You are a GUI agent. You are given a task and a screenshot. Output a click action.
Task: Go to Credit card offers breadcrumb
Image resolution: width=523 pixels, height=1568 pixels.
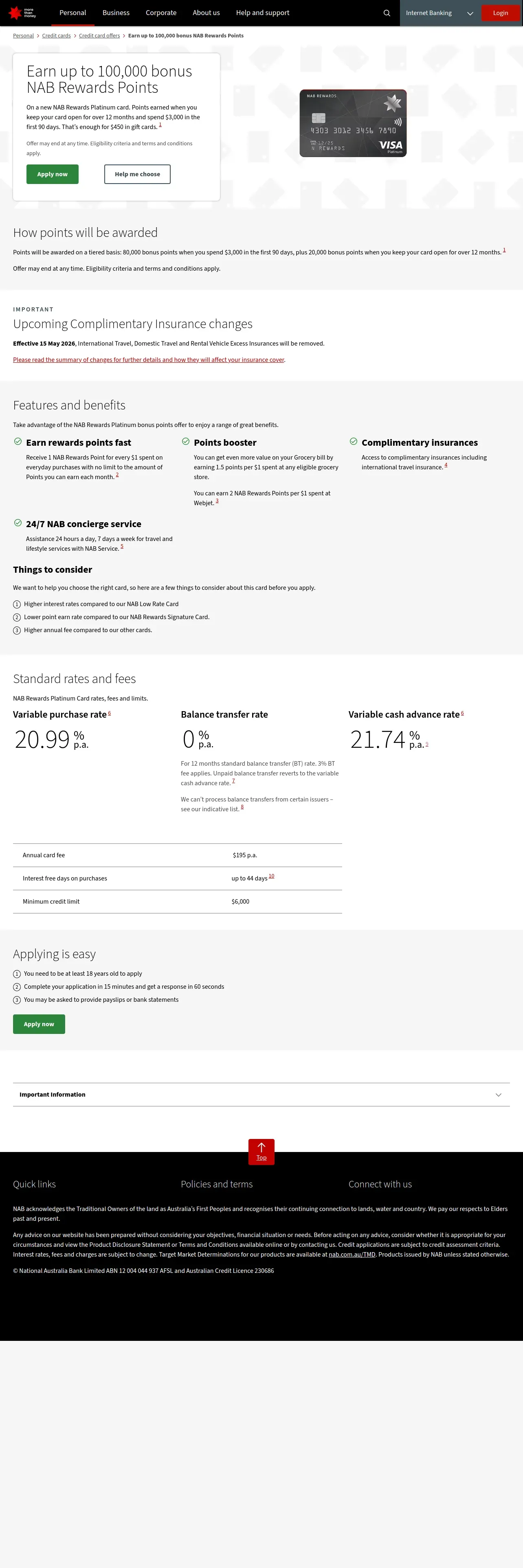coord(99,36)
